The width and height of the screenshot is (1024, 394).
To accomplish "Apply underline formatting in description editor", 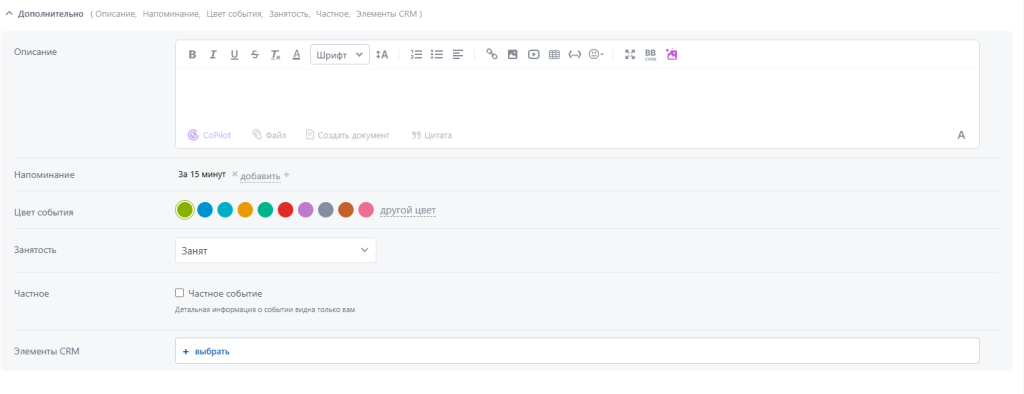I will [x=234, y=55].
